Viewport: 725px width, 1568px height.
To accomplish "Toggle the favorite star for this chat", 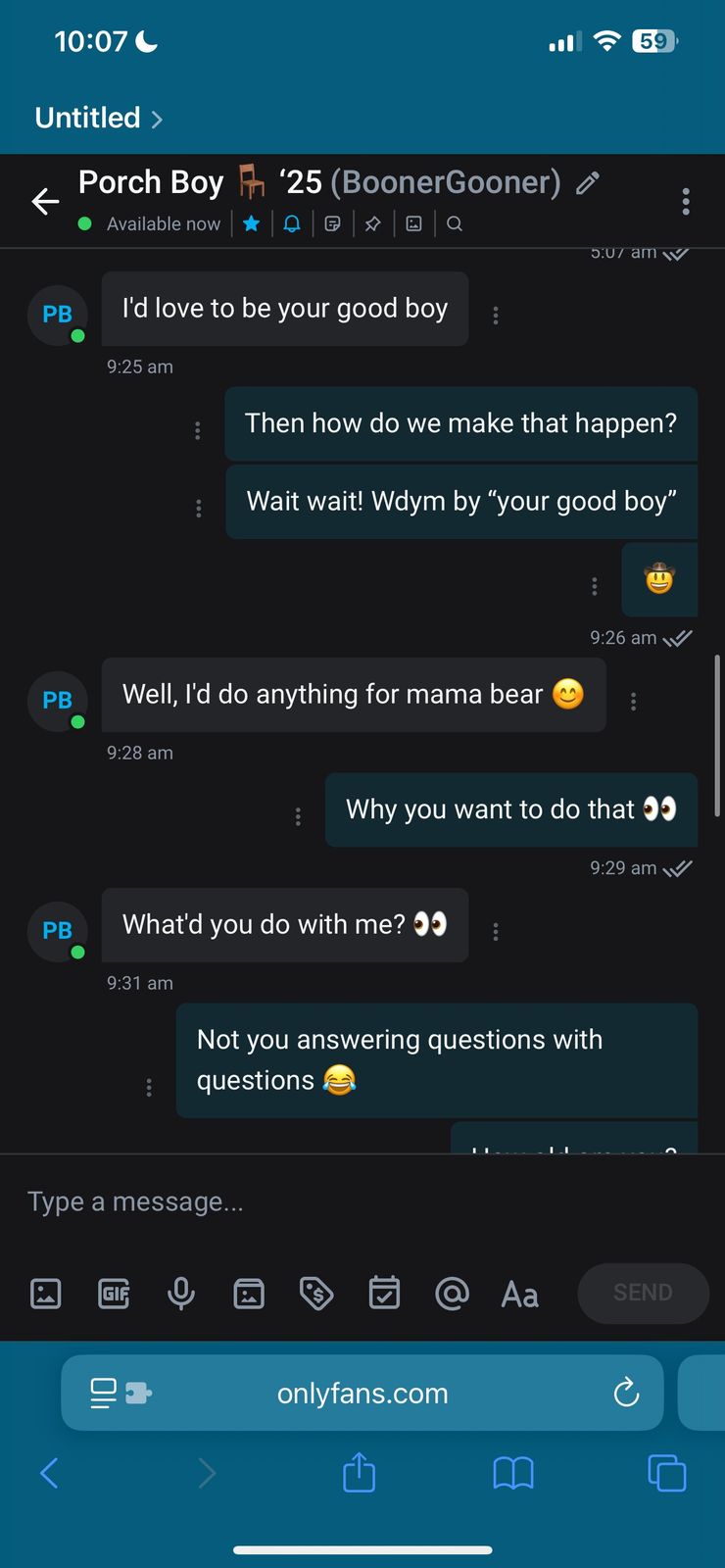I will pos(252,223).
